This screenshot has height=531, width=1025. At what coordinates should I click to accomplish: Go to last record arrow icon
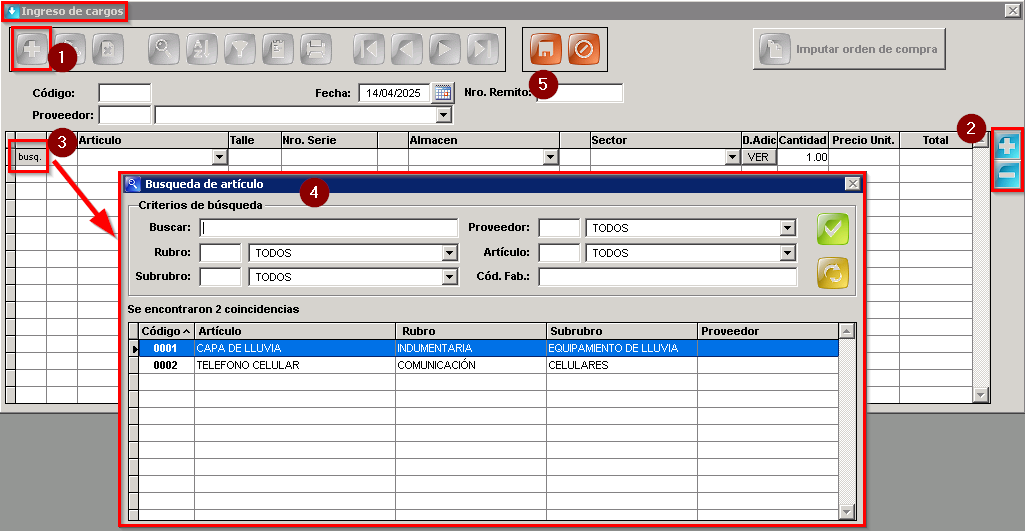(x=482, y=50)
